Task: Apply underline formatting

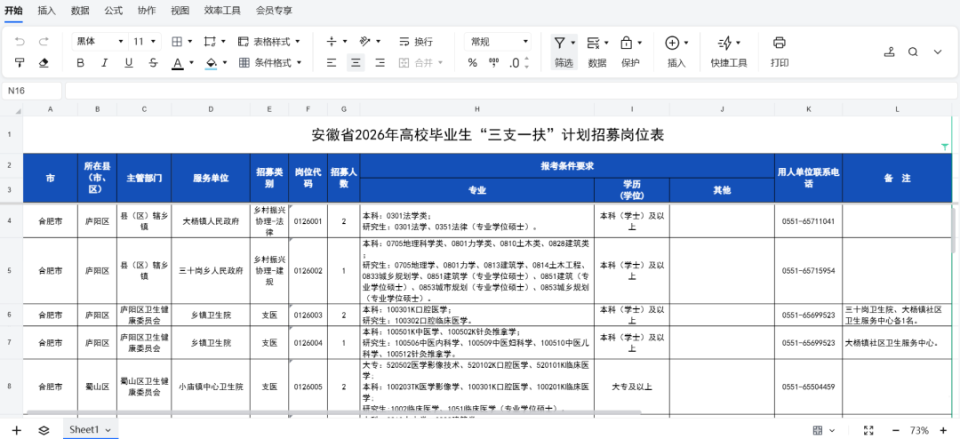Action: pyautogui.click(x=129, y=62)
